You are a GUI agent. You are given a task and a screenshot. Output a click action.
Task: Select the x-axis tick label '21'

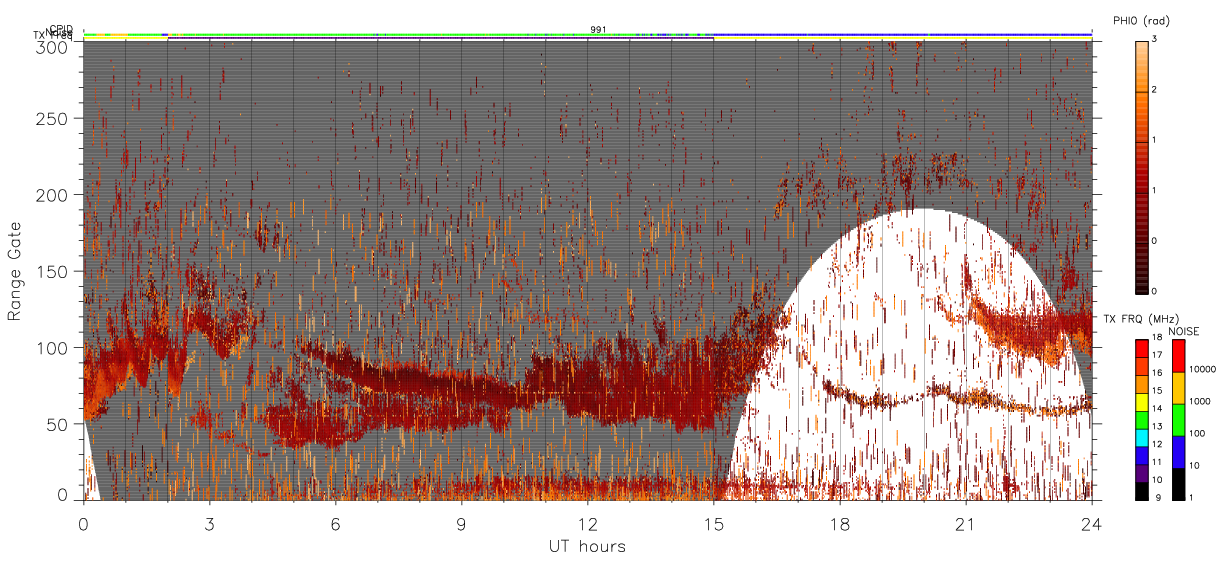[x=965, y=523]
